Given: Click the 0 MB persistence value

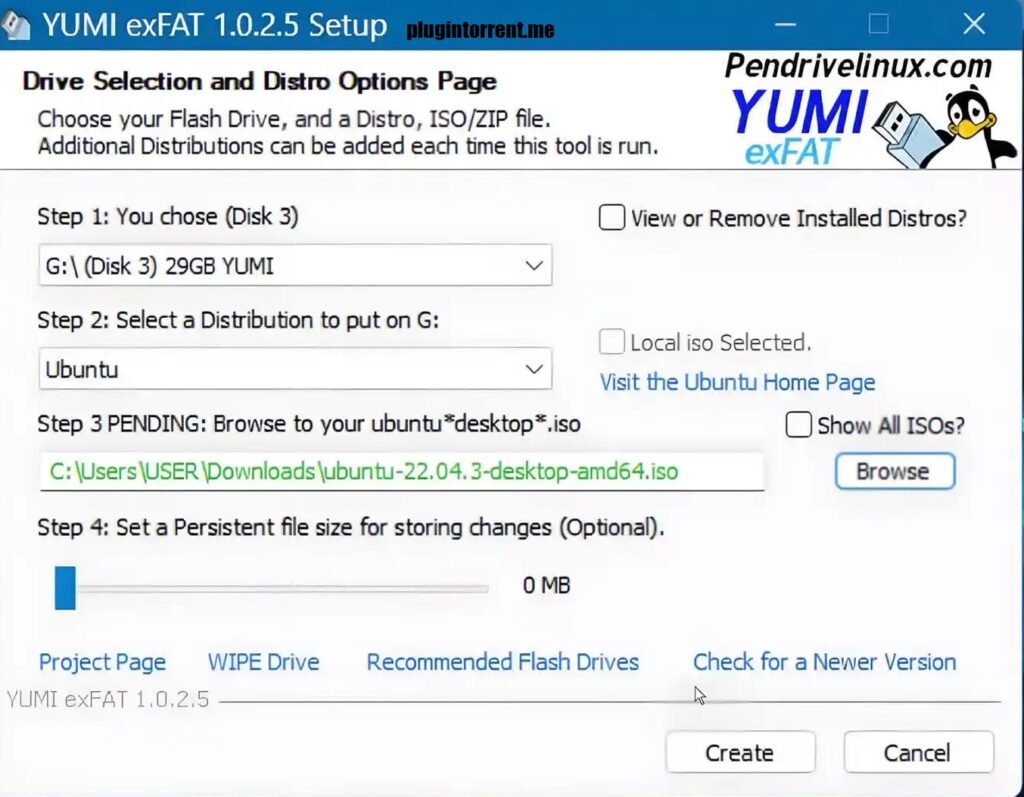Looking at the screenshot, I should (x=547, y=585).
